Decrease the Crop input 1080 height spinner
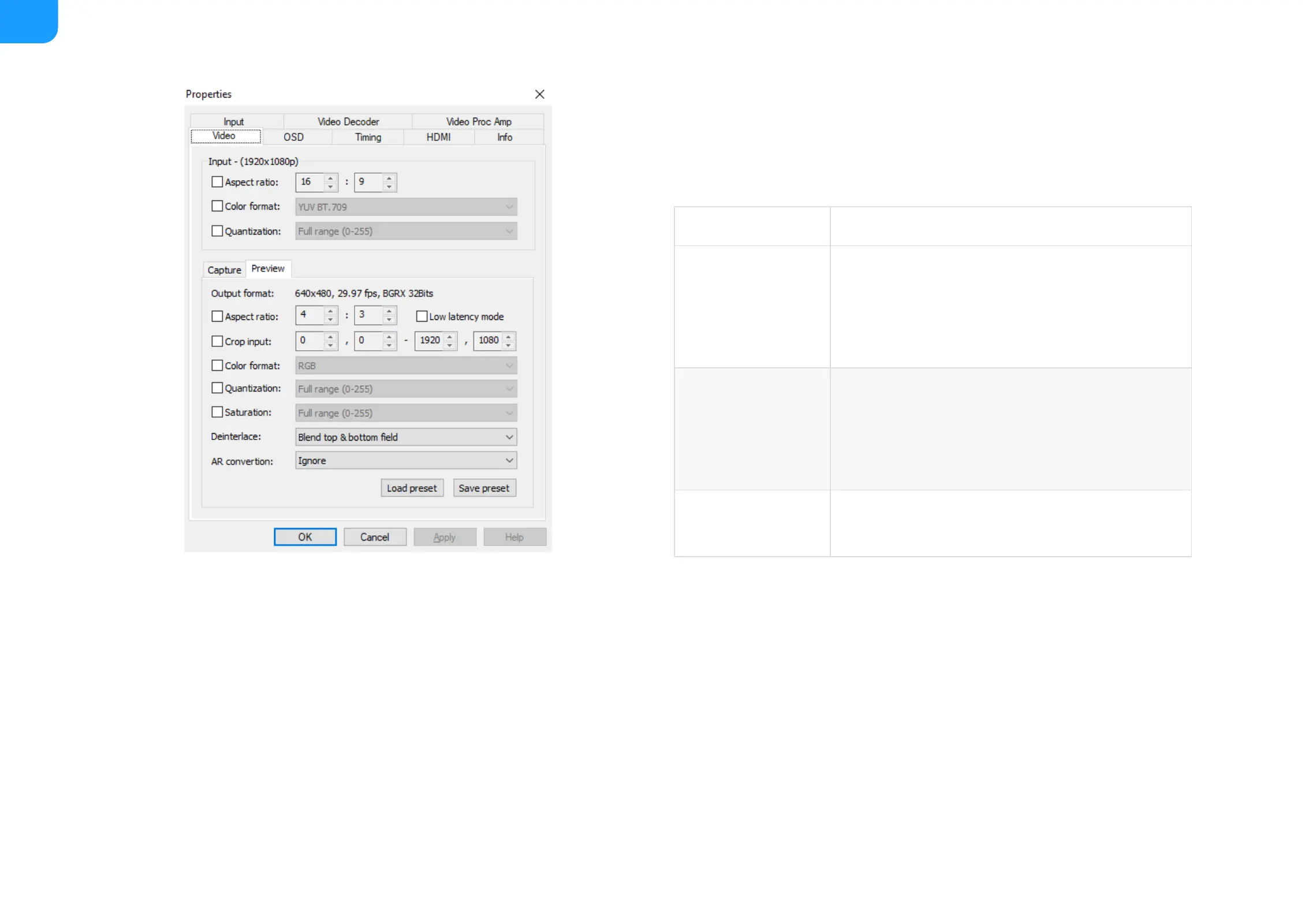Viewport: 1305px width, 924px height. point(508,345)
